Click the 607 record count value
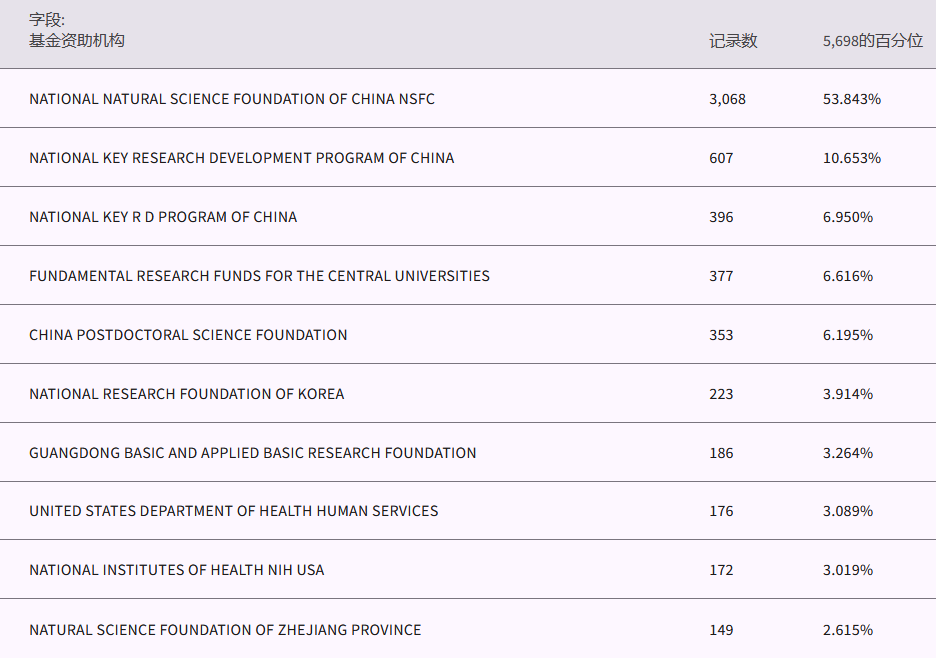The image size is (936, 658). [x=721, y=158]
